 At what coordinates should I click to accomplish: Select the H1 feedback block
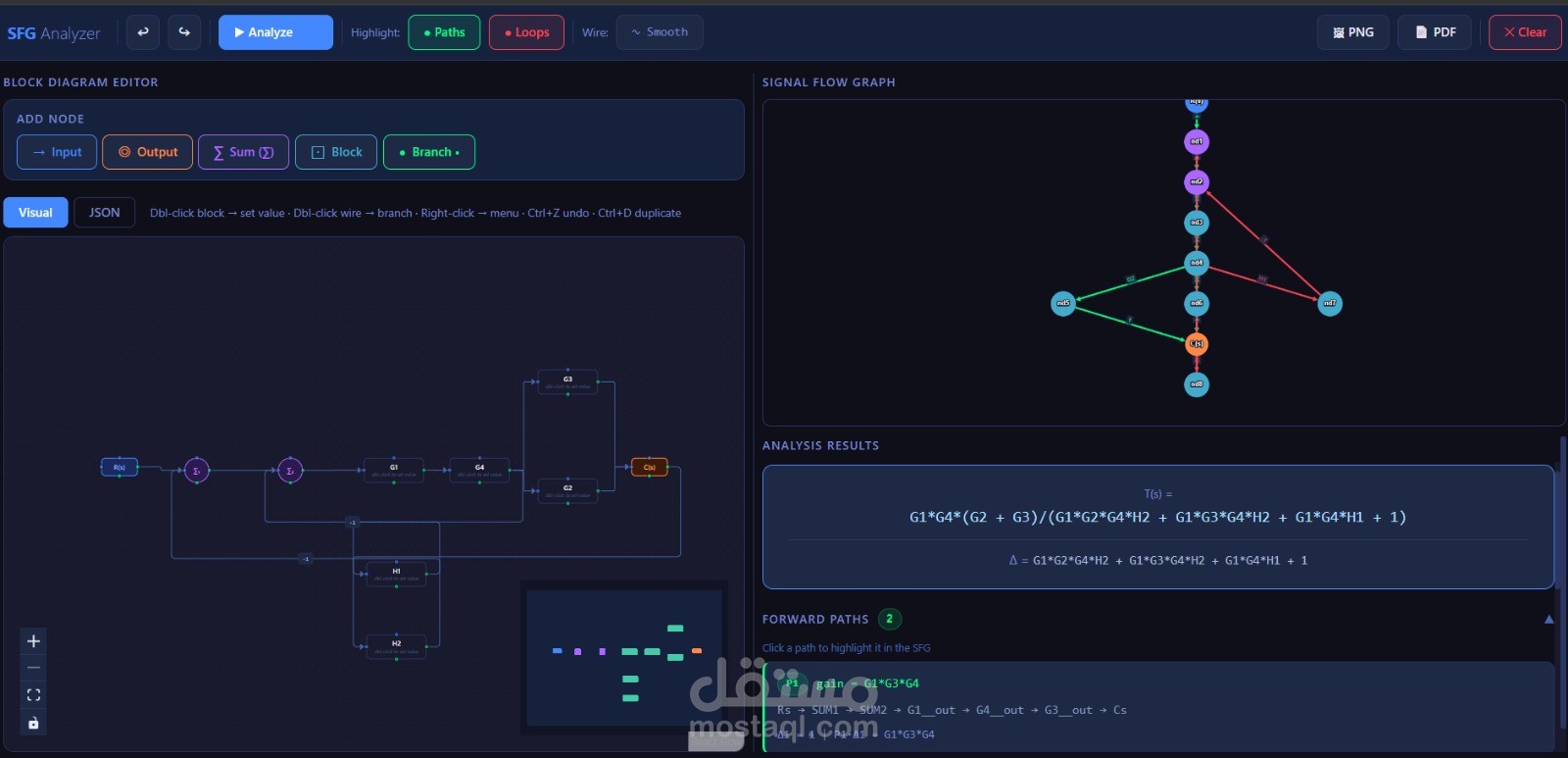[x=396, y=574]
